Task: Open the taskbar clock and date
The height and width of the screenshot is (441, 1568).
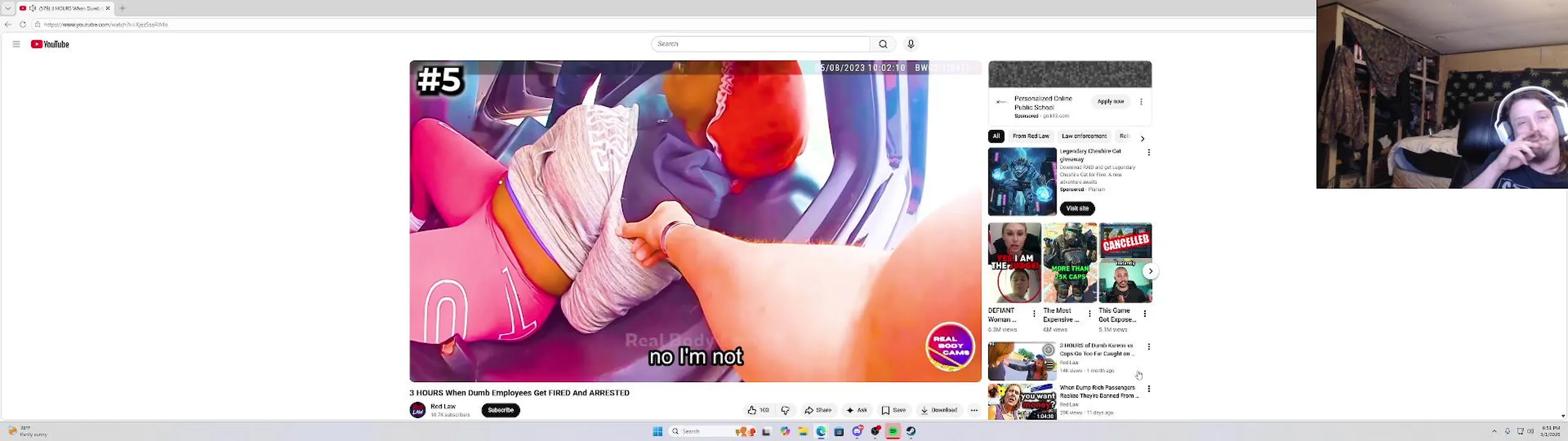Action: 1551,431
